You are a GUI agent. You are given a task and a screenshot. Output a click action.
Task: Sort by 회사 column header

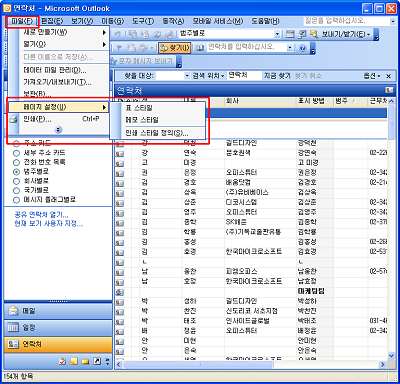point(260,100)
